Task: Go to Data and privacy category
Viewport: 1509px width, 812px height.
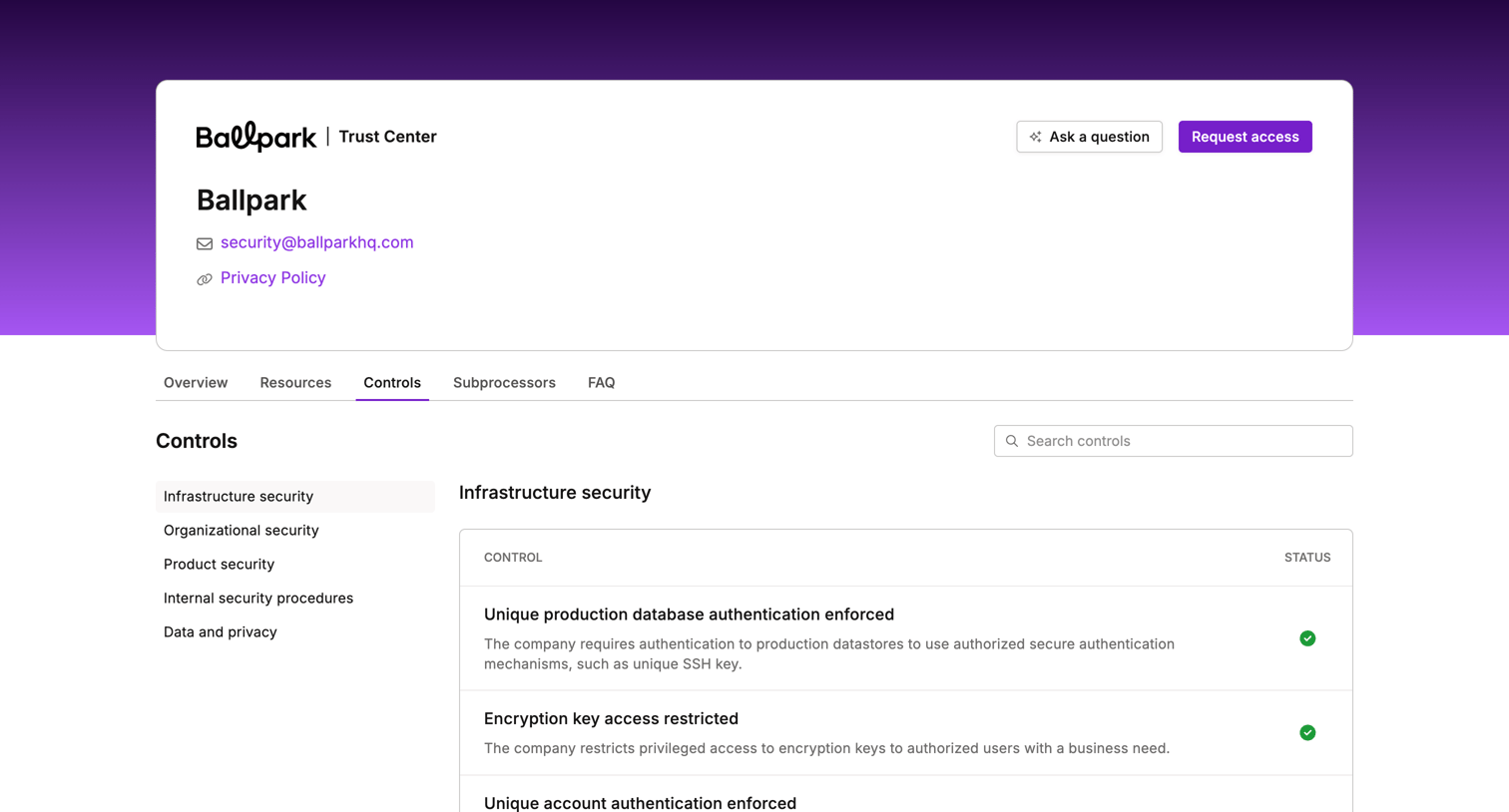Action: coord(295,632)
